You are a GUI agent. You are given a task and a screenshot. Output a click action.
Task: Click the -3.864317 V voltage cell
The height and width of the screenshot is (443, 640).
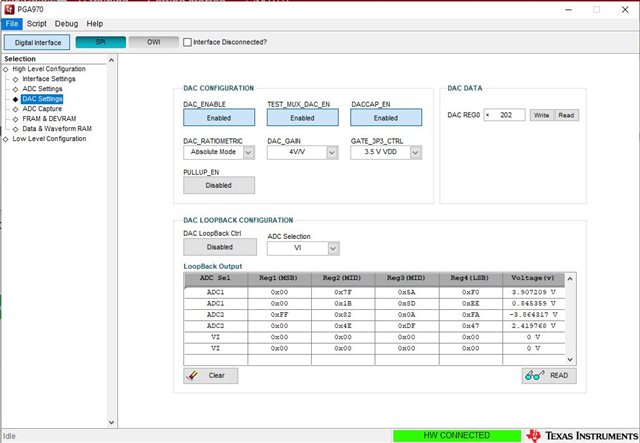pyautogui.click(x=533, y=315)
